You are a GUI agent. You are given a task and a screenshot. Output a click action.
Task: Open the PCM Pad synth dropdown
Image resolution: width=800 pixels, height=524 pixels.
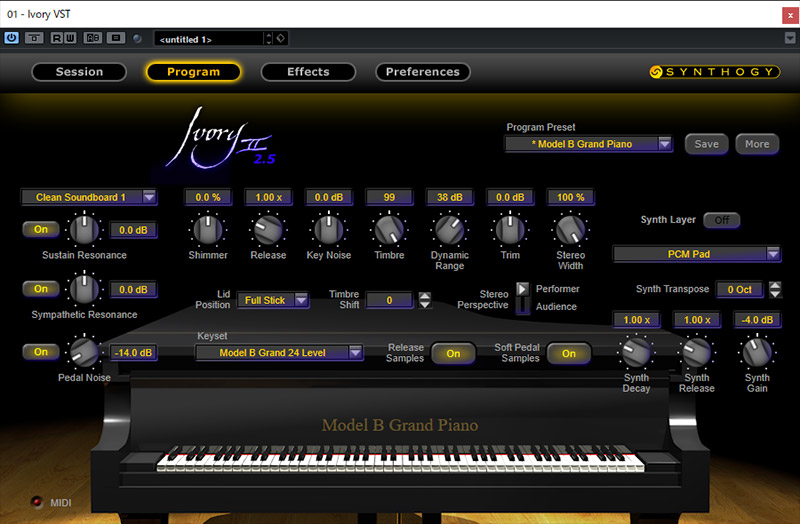pyautogui.click(x=697, y=254)
